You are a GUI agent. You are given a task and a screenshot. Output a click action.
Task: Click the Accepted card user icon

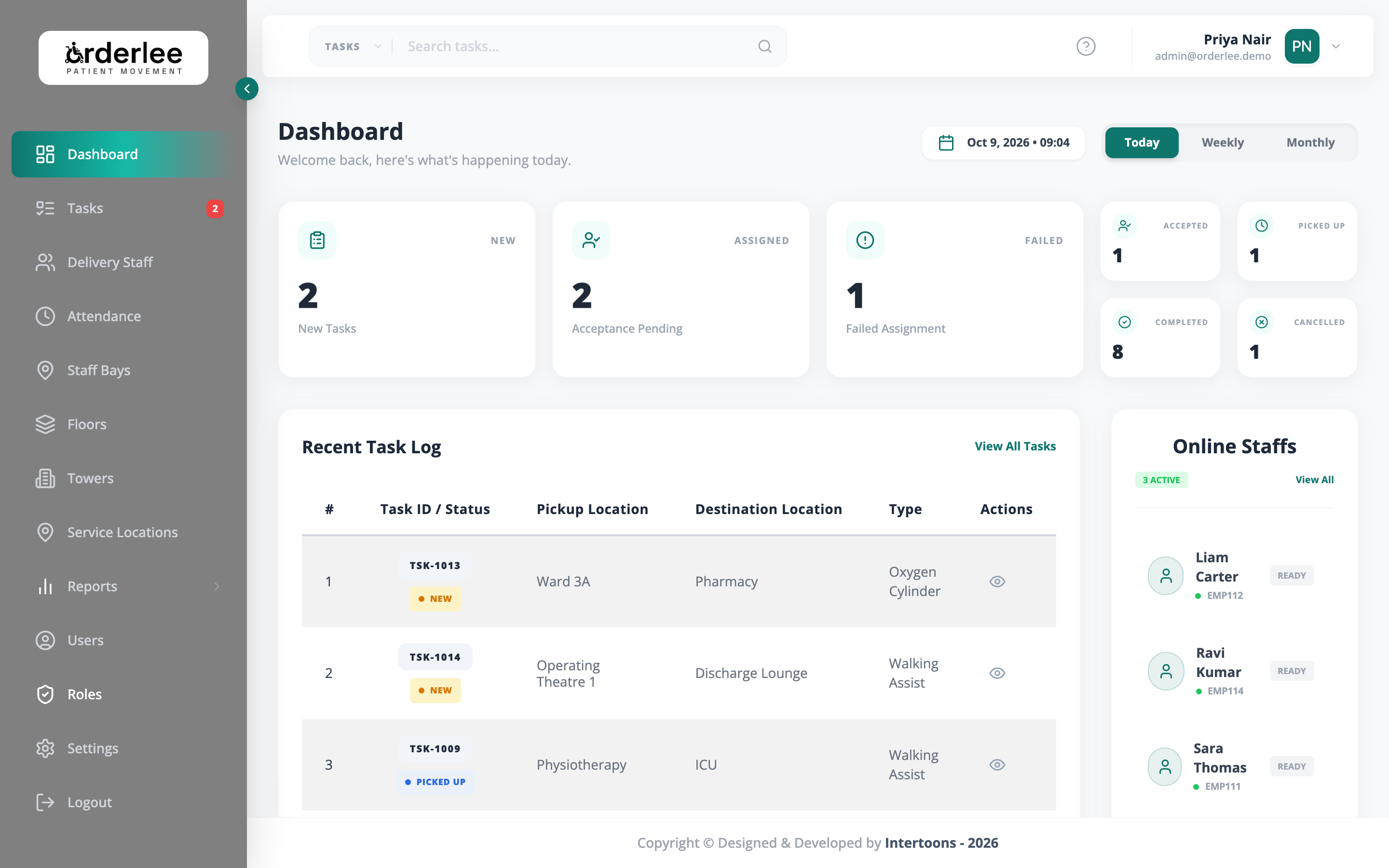point(1124,226)
